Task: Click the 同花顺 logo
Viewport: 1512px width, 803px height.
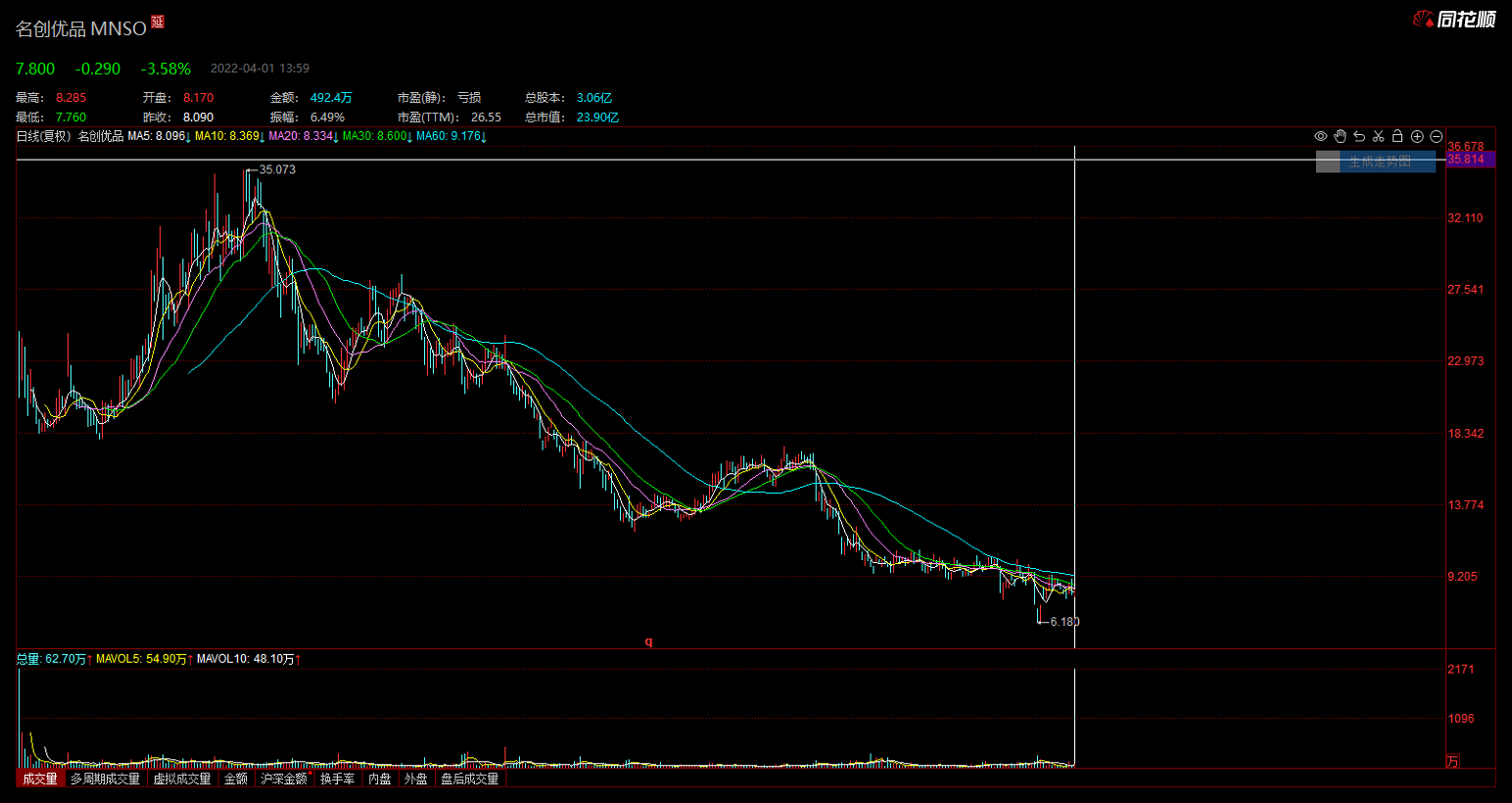Action: coord(1454,19)
